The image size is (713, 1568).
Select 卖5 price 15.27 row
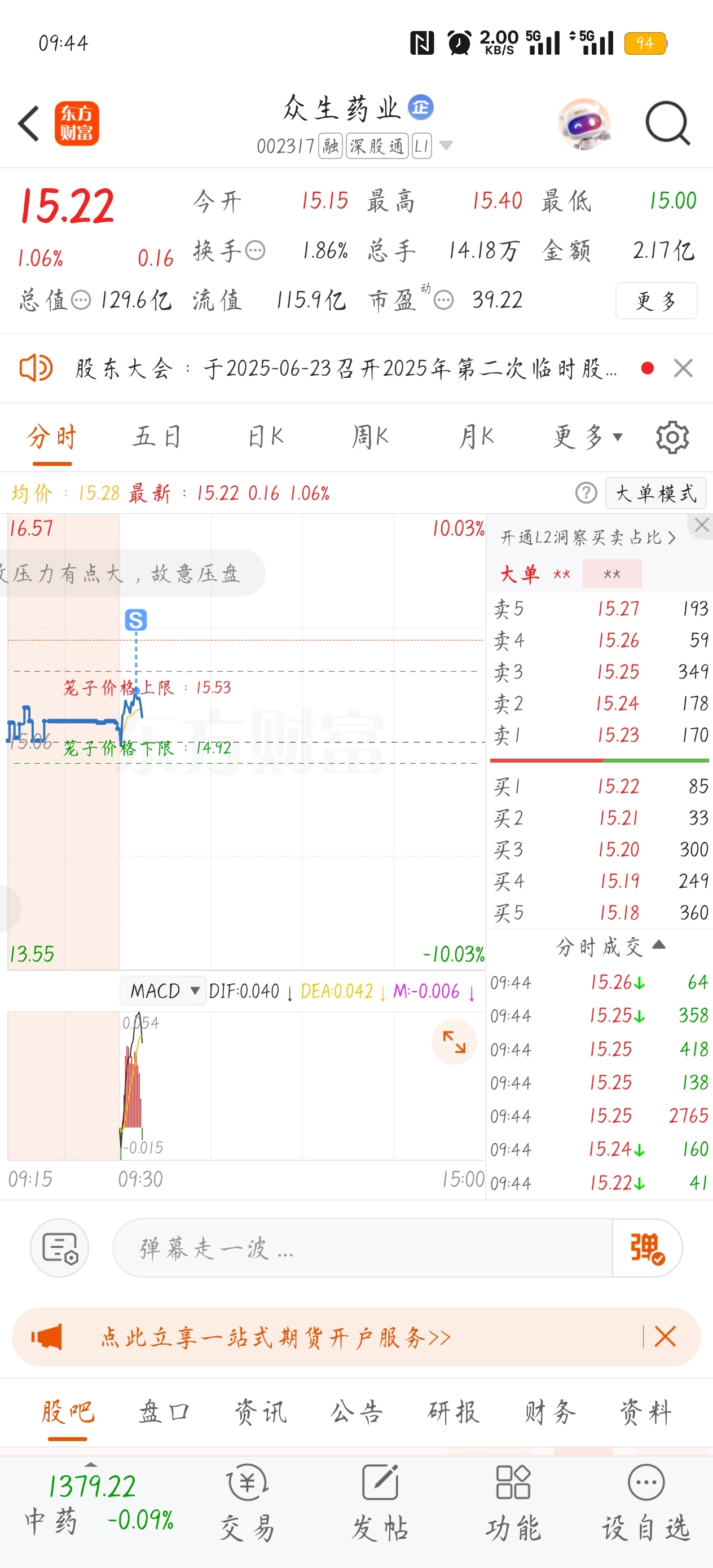[x=600, y=609]
